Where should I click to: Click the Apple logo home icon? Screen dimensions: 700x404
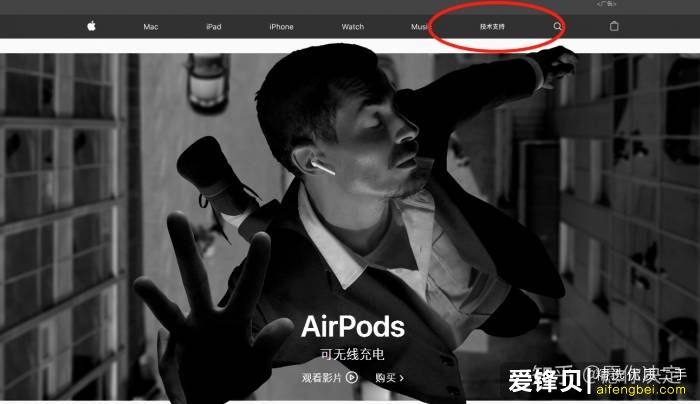tap(91, 26)
